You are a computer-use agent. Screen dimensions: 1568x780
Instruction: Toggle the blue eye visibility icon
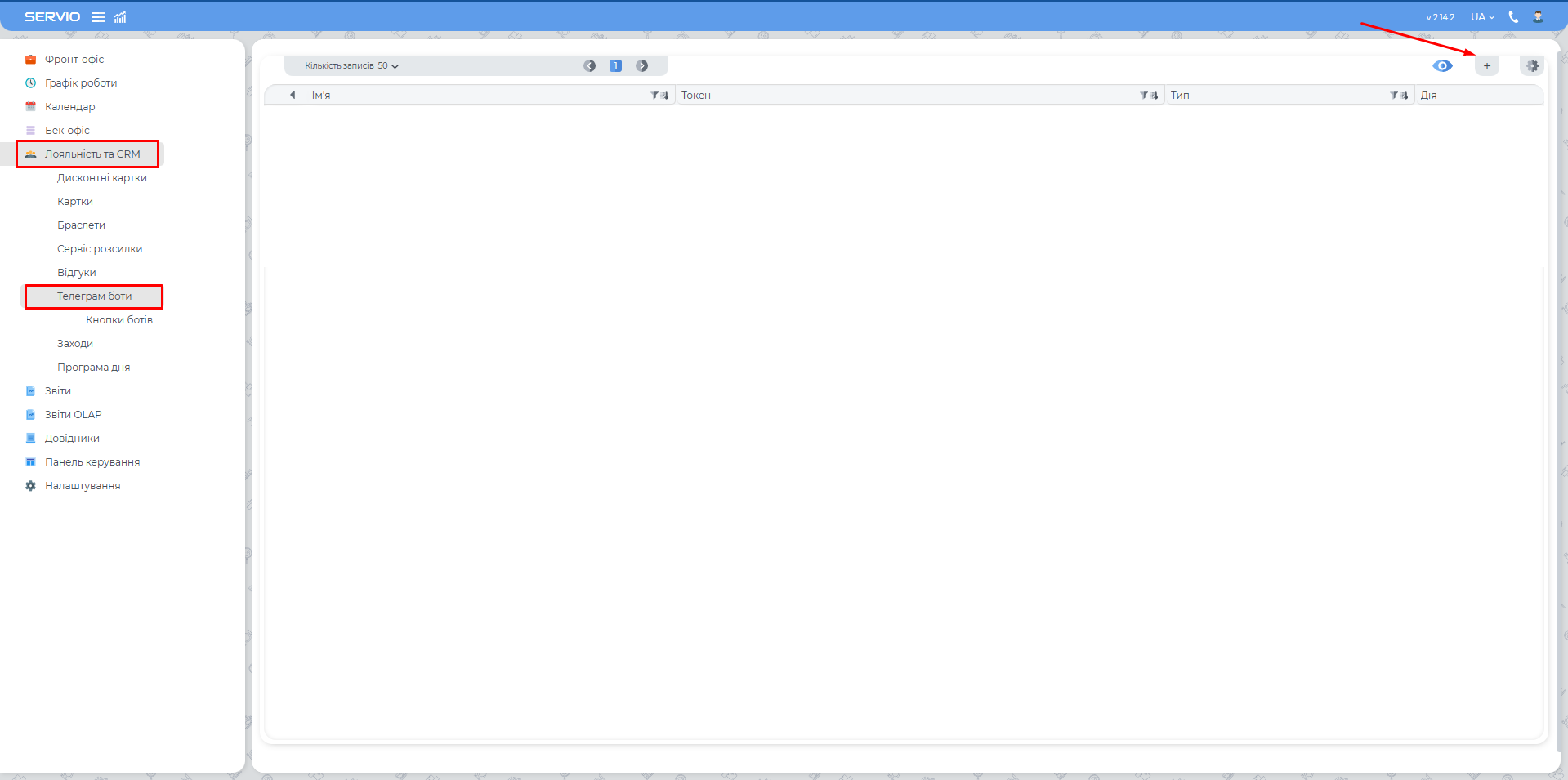click(x=1442, y=66)
